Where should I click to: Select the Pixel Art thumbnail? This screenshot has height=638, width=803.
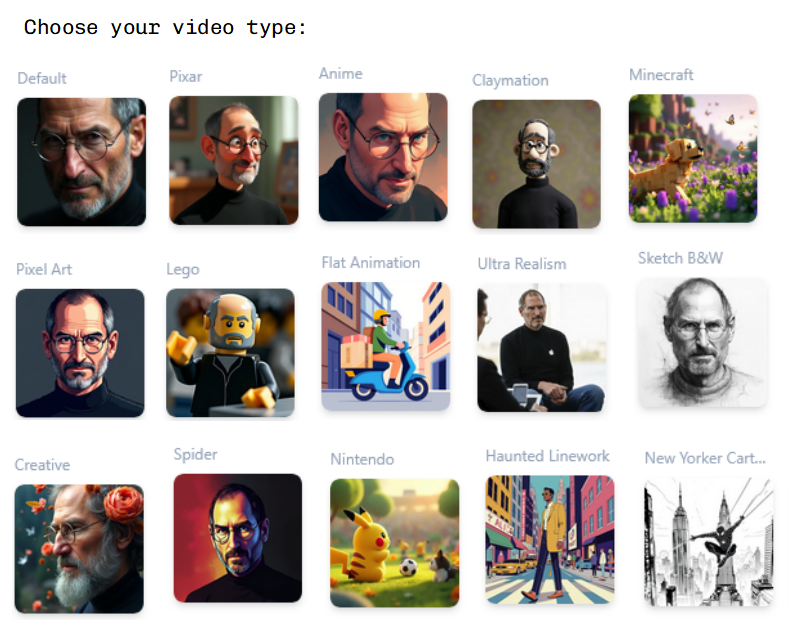pyautogui.click(x=80, y=353)
